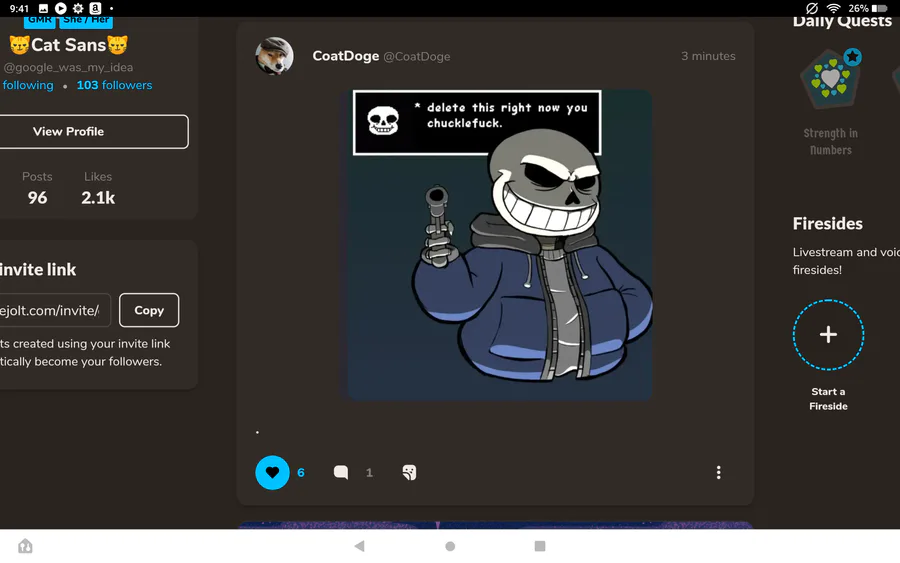Place a sticker on CoatDoge's post
The height and width of the screenshot is (563, 900).
(409, 472)
